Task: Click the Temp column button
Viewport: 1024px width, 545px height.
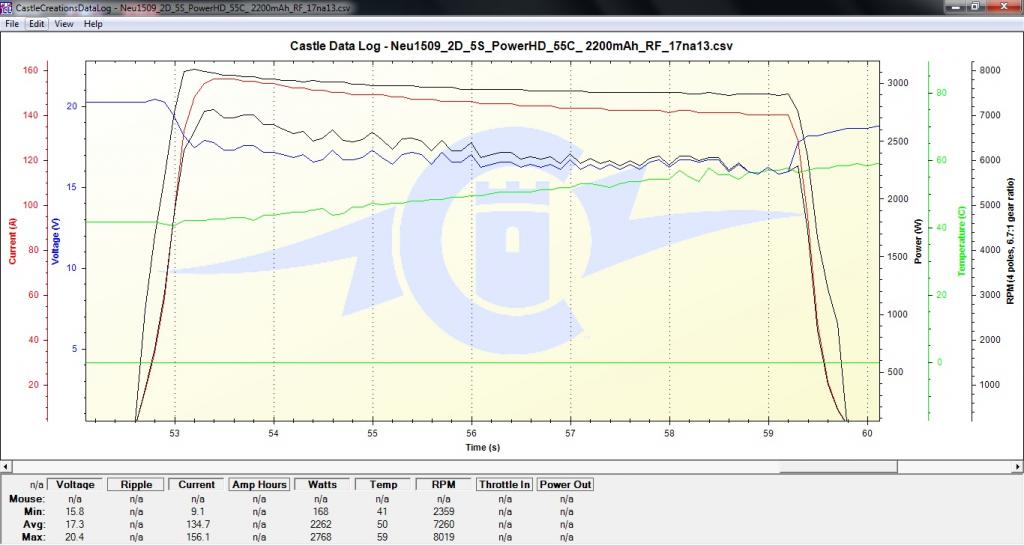Action: click(x=383, y=485)
